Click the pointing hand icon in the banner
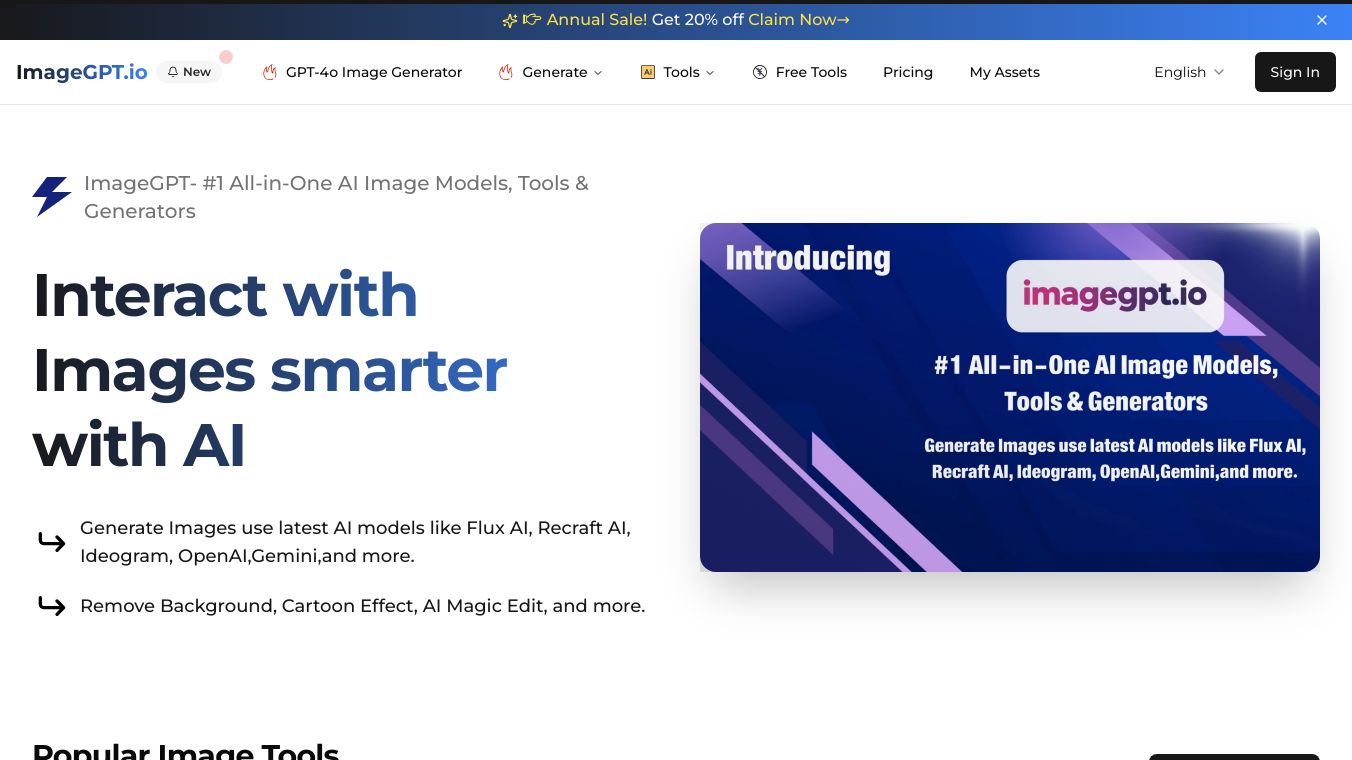The width and height of the screenshot is (1352, 760). tap(532, 20)
